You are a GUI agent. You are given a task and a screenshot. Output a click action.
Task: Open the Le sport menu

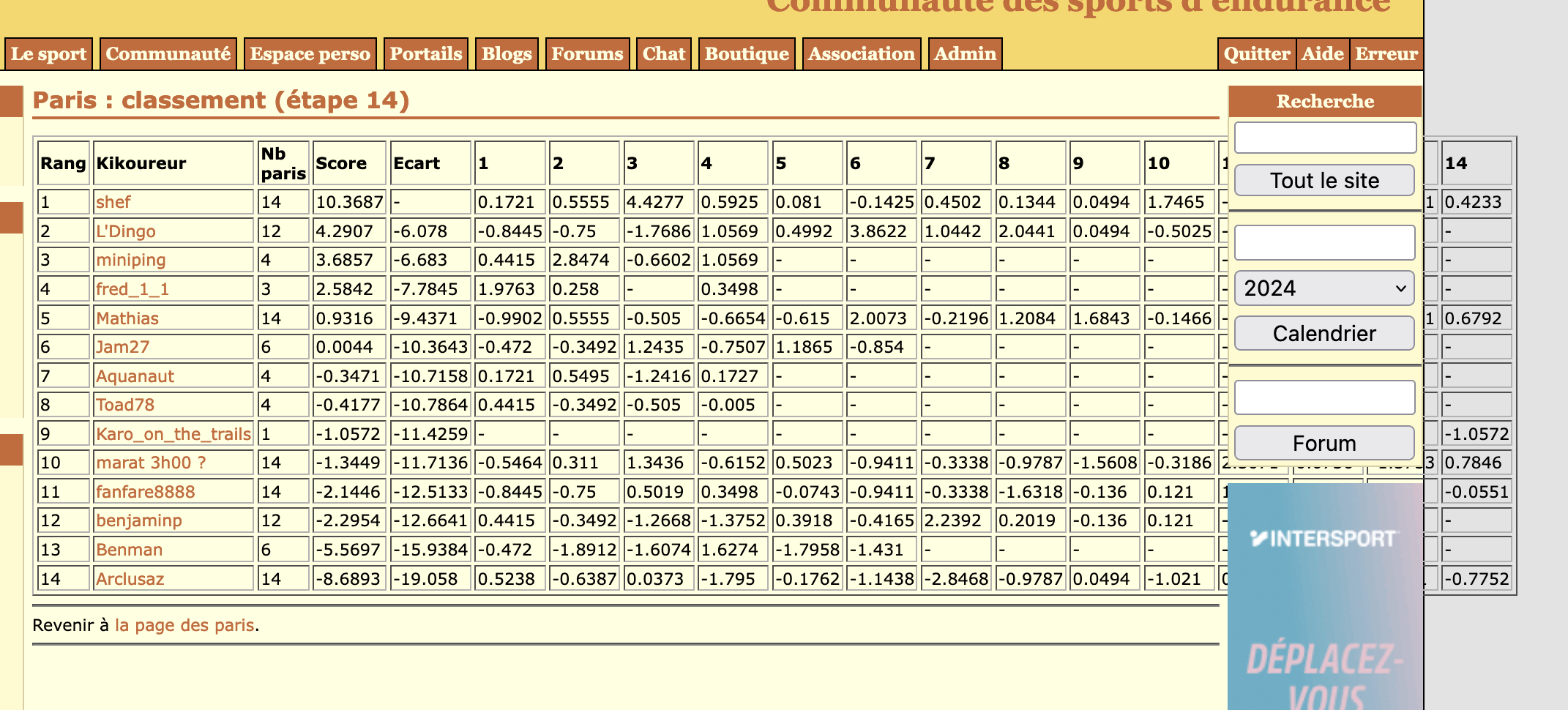(x=48, y=54)
